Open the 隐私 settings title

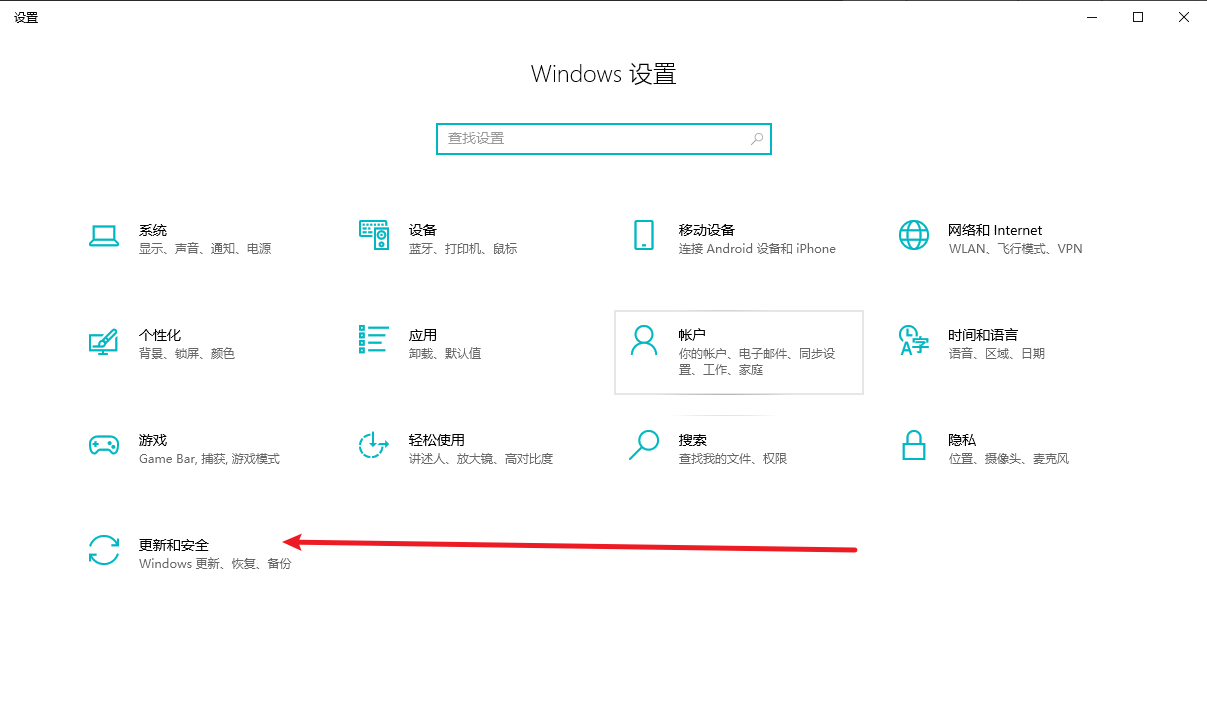[x=962, y=440]
